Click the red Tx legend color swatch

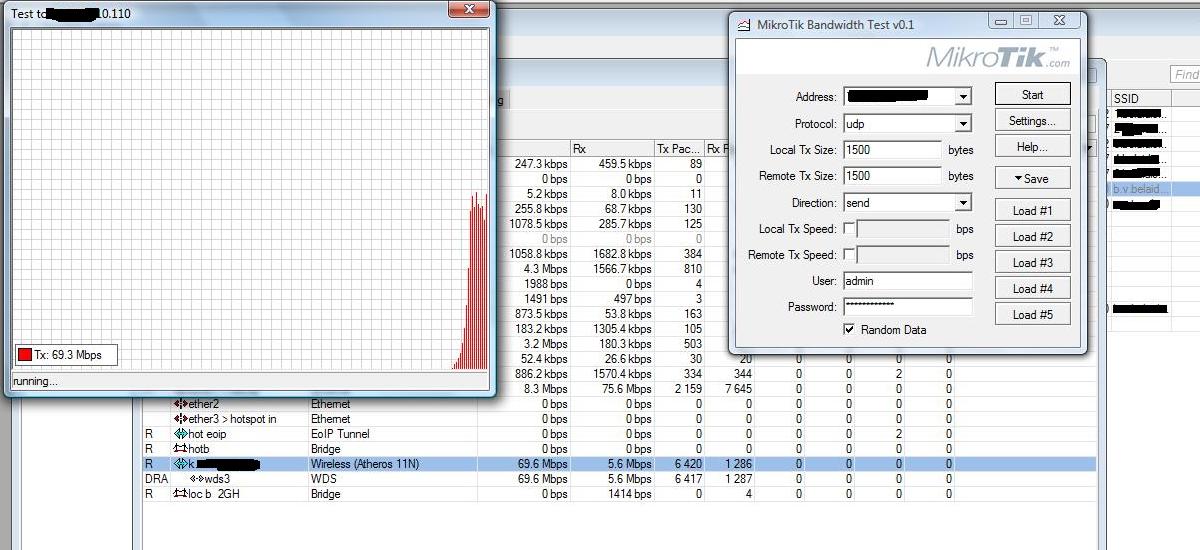24,355
